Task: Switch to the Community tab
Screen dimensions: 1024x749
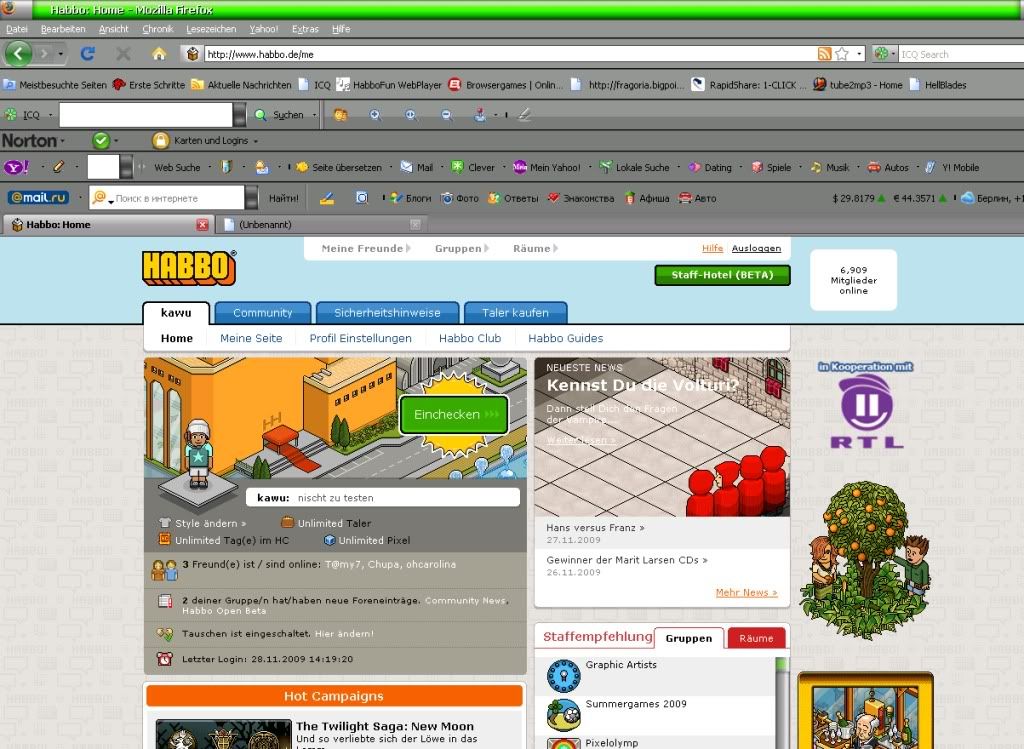Action: click(263, 313)
